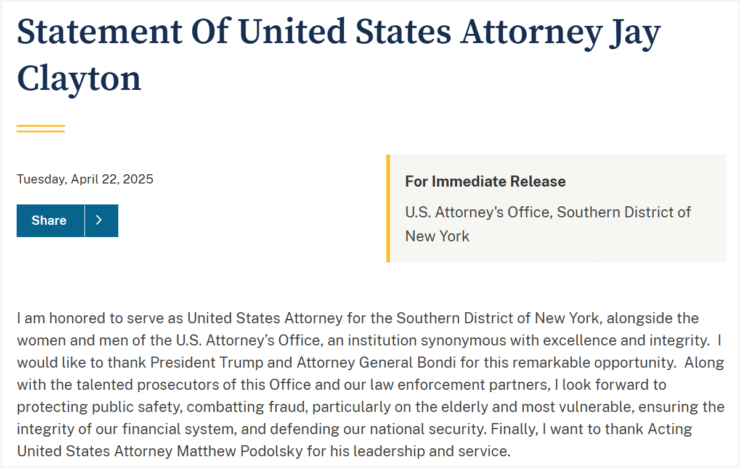Click the date 'Tuesday, April 22, 2025'

click(85, 179)
